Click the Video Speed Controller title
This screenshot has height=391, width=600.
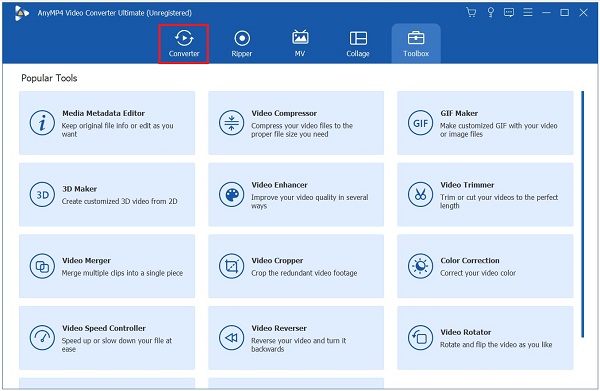point(104,328)
